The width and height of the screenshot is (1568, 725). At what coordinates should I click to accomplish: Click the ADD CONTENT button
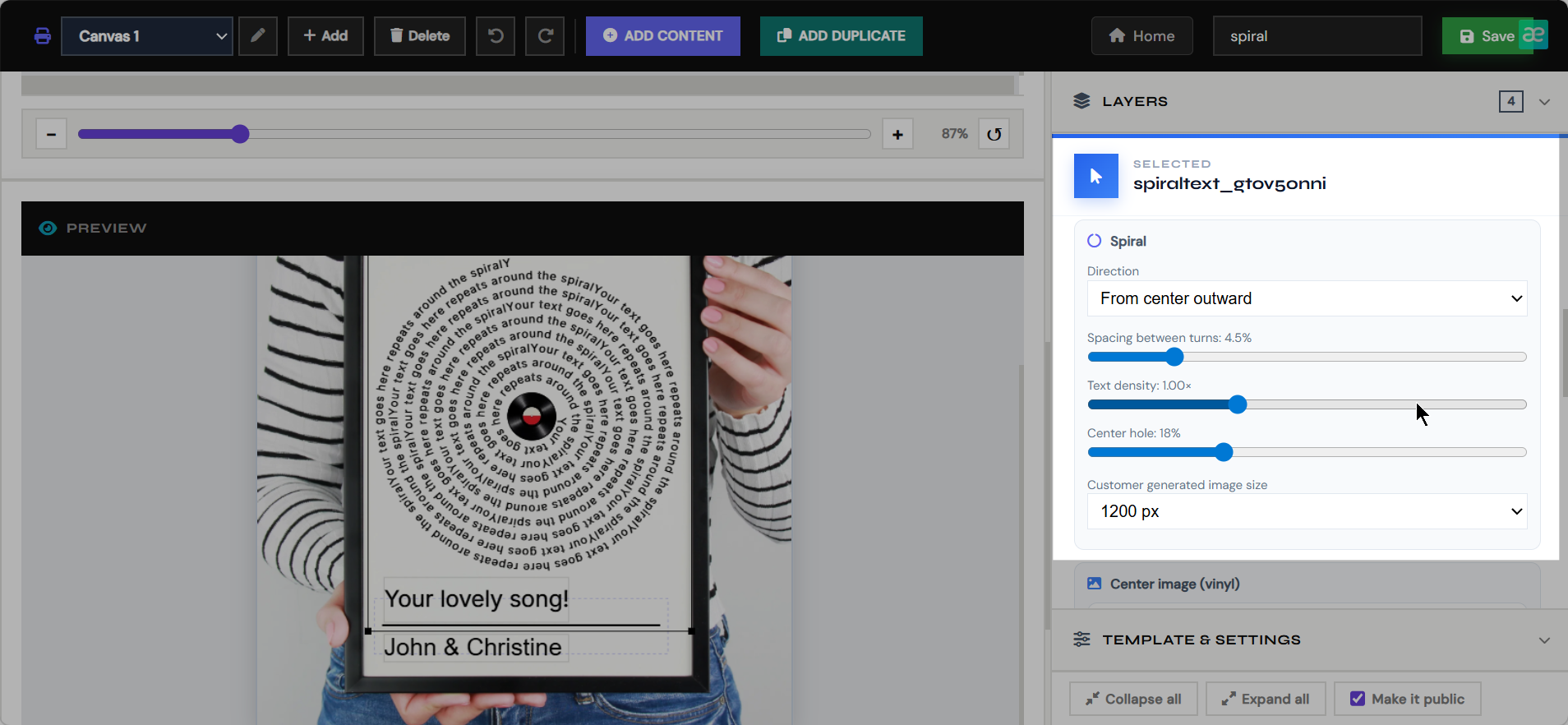tap(663, 36)
